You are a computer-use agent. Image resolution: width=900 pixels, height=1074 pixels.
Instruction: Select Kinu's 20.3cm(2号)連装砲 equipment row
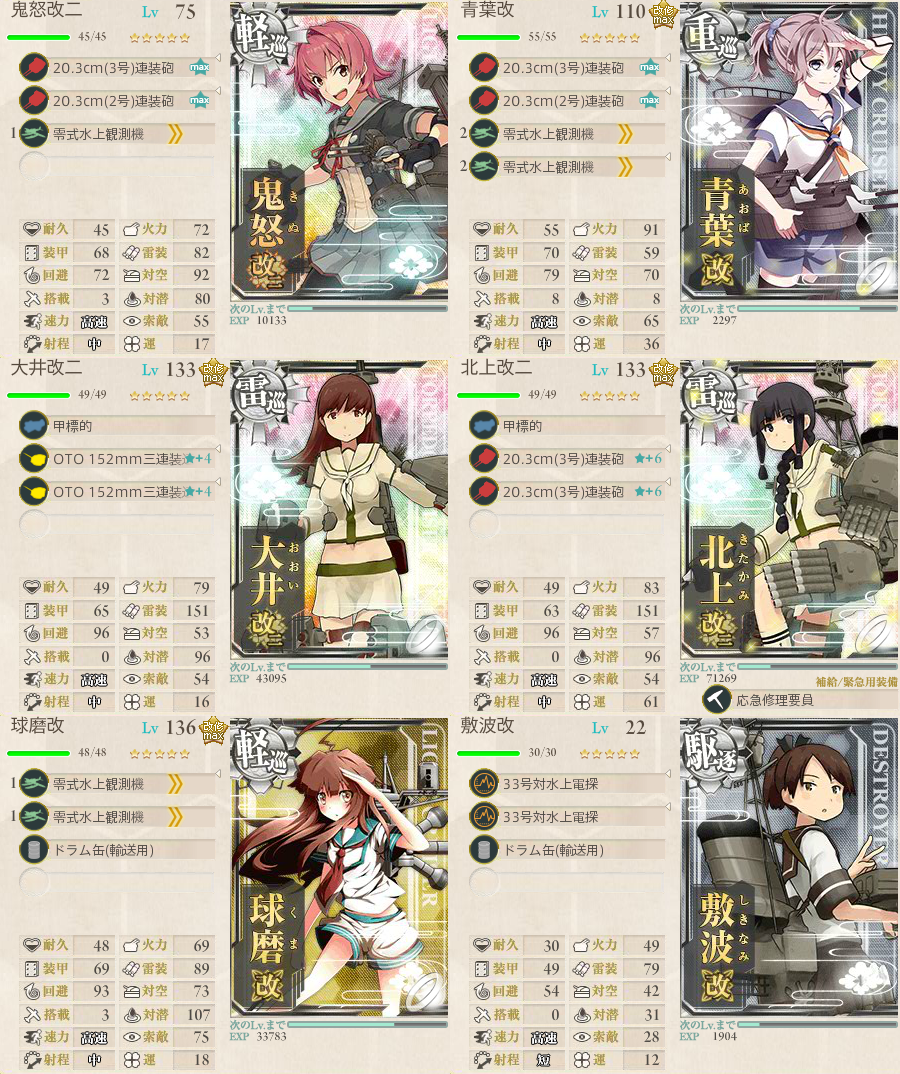[116, 101]
